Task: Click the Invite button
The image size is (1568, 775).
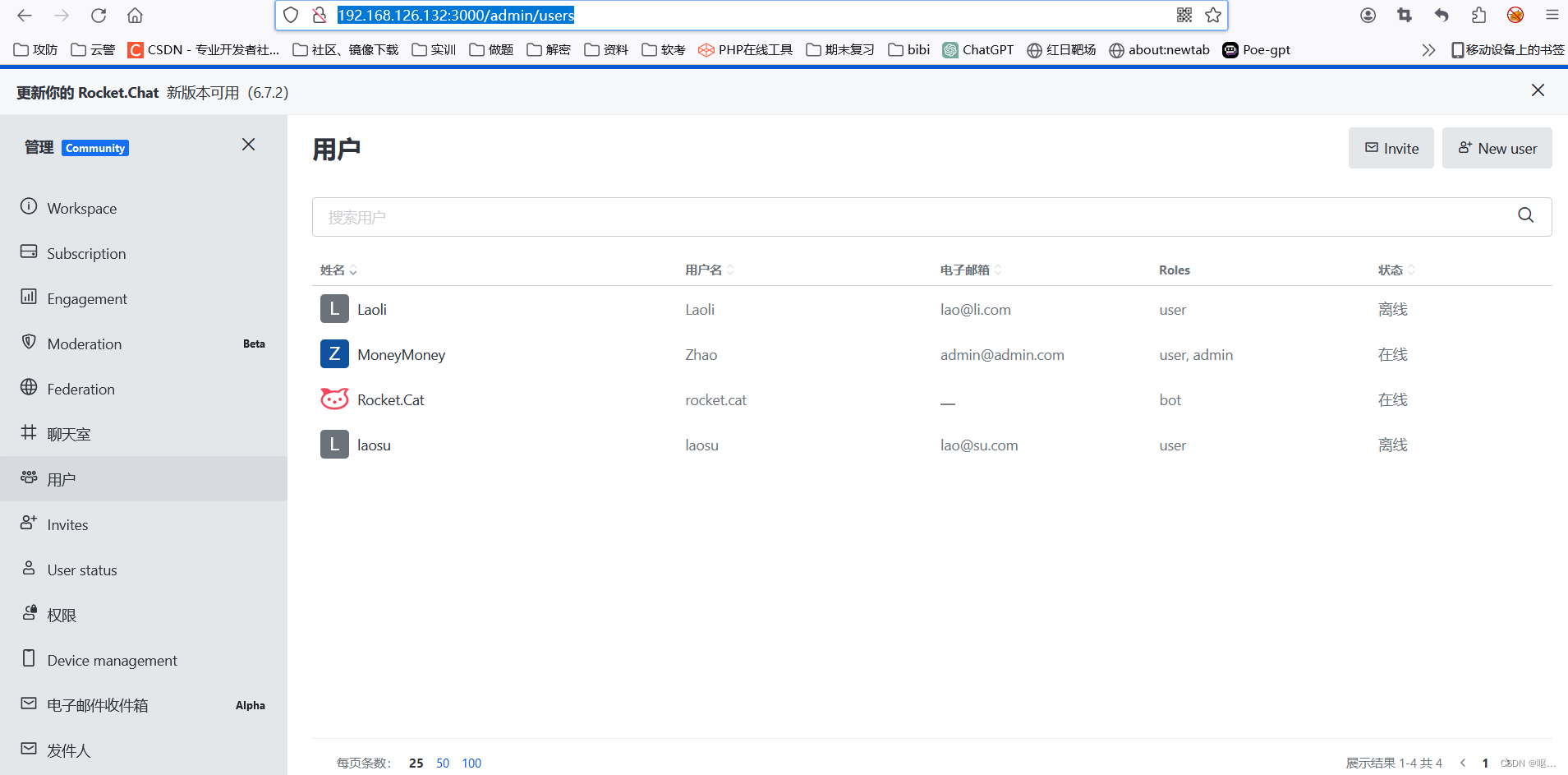Action: pyautogui.click(x=1391, y=148)
